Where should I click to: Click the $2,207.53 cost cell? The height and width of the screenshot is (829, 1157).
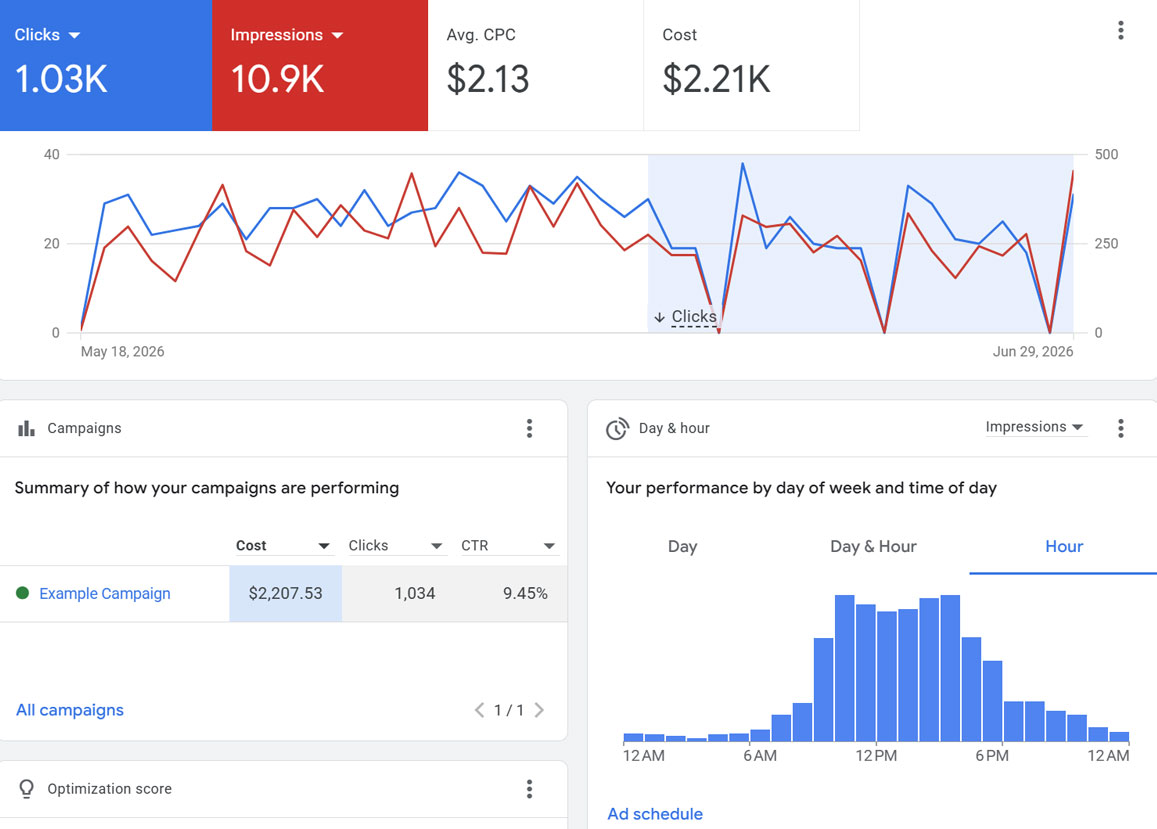286,594
